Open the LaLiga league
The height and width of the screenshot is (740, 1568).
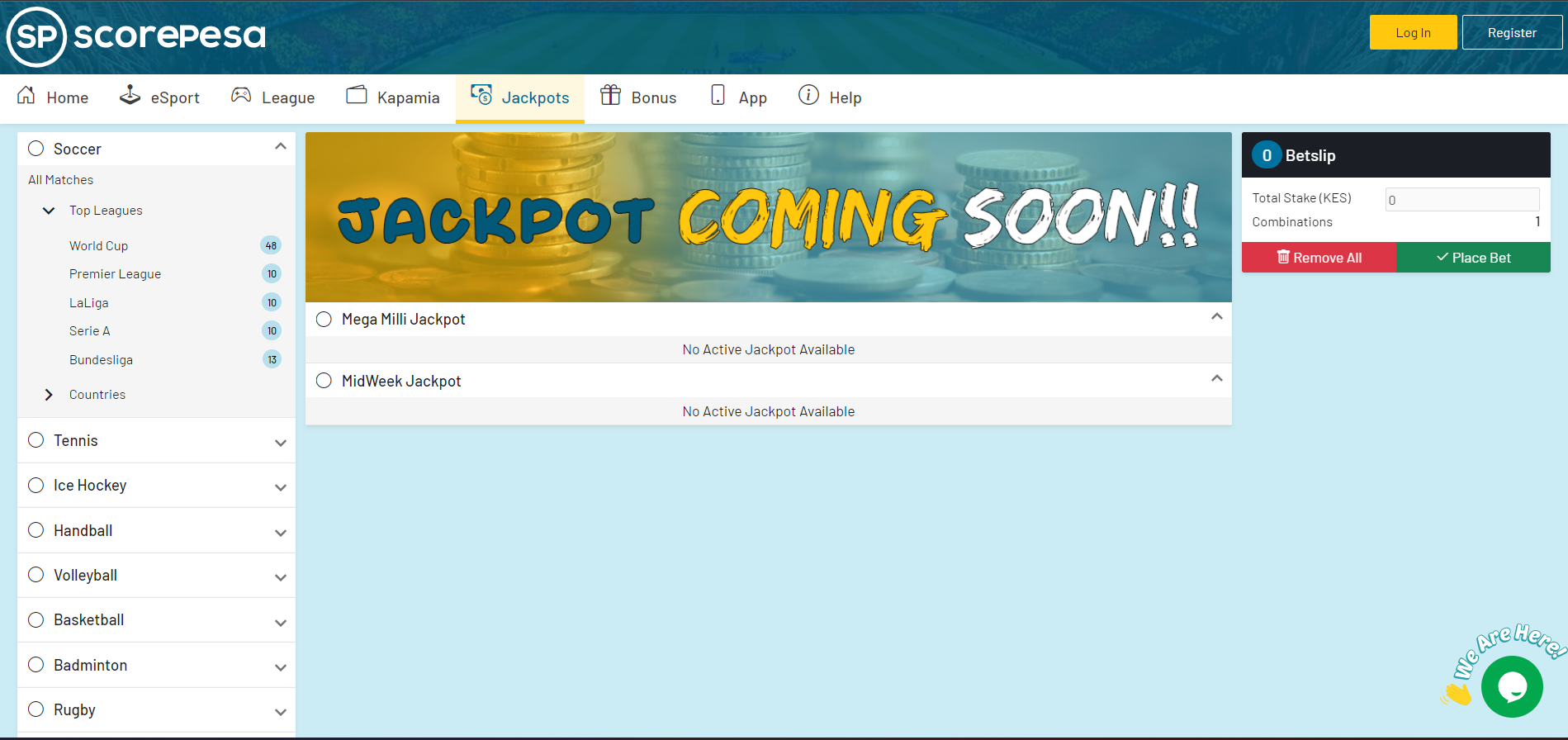(x=89, y=302)
